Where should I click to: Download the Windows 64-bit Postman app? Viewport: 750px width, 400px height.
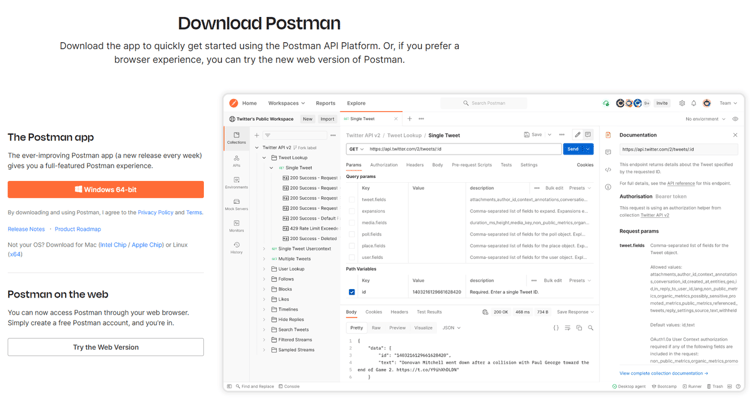[x=106, y=189]
